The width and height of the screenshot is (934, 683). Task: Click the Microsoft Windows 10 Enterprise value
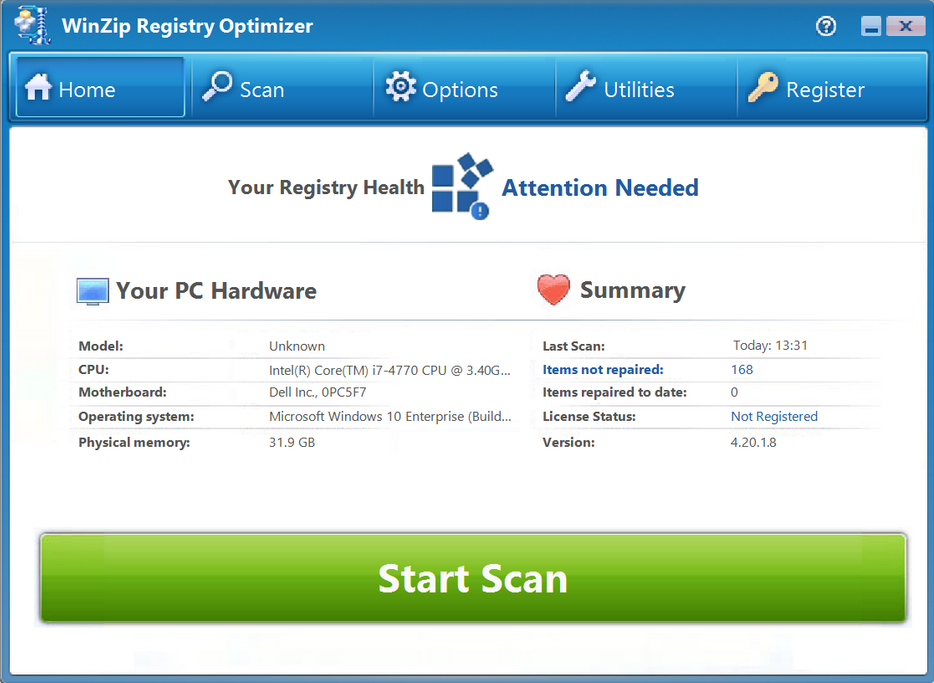click(x=390, y=416)
